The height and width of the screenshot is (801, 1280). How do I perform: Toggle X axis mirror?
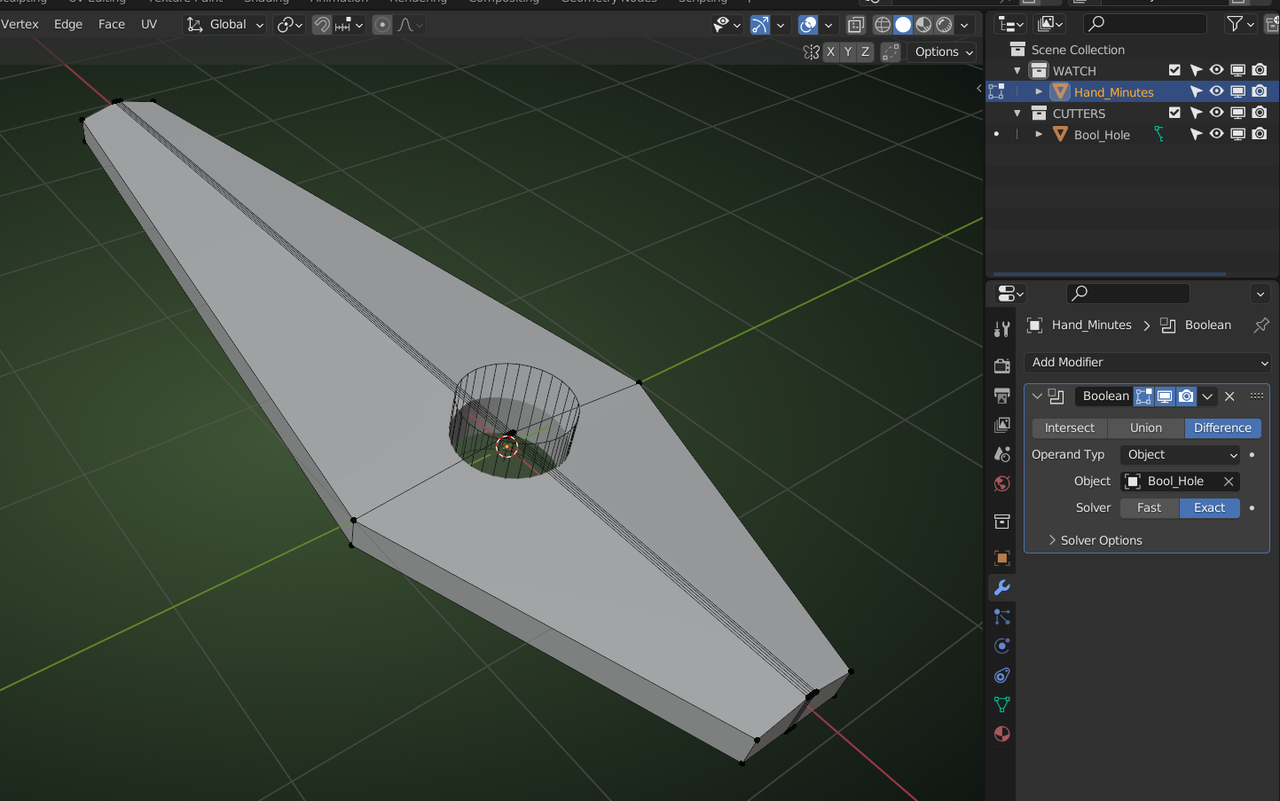coord(831,52)
